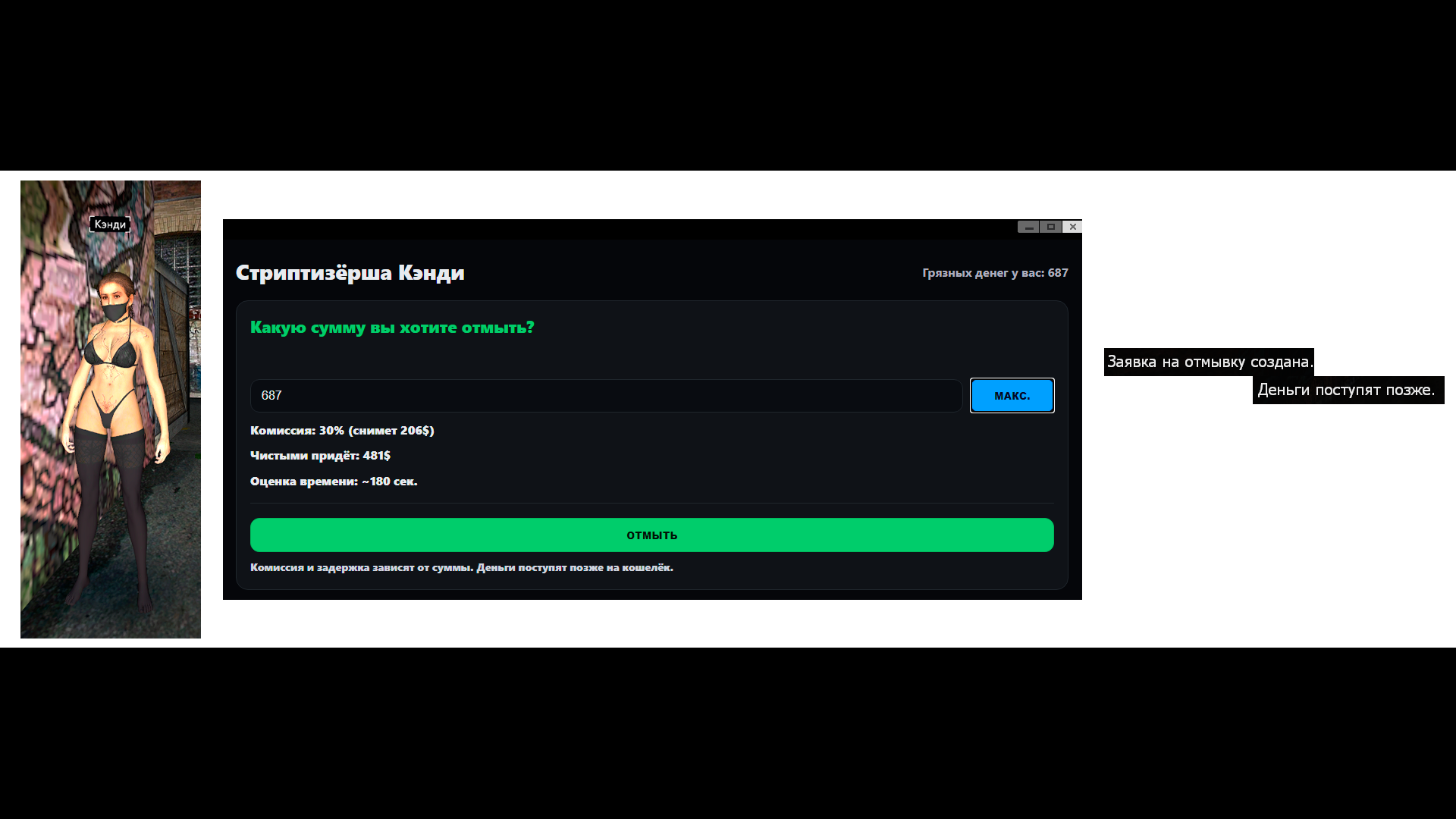This screenshot has width=1456, height=819.
Task: Click the Деньги поступят позже notification
Action: pos(1347,390)
